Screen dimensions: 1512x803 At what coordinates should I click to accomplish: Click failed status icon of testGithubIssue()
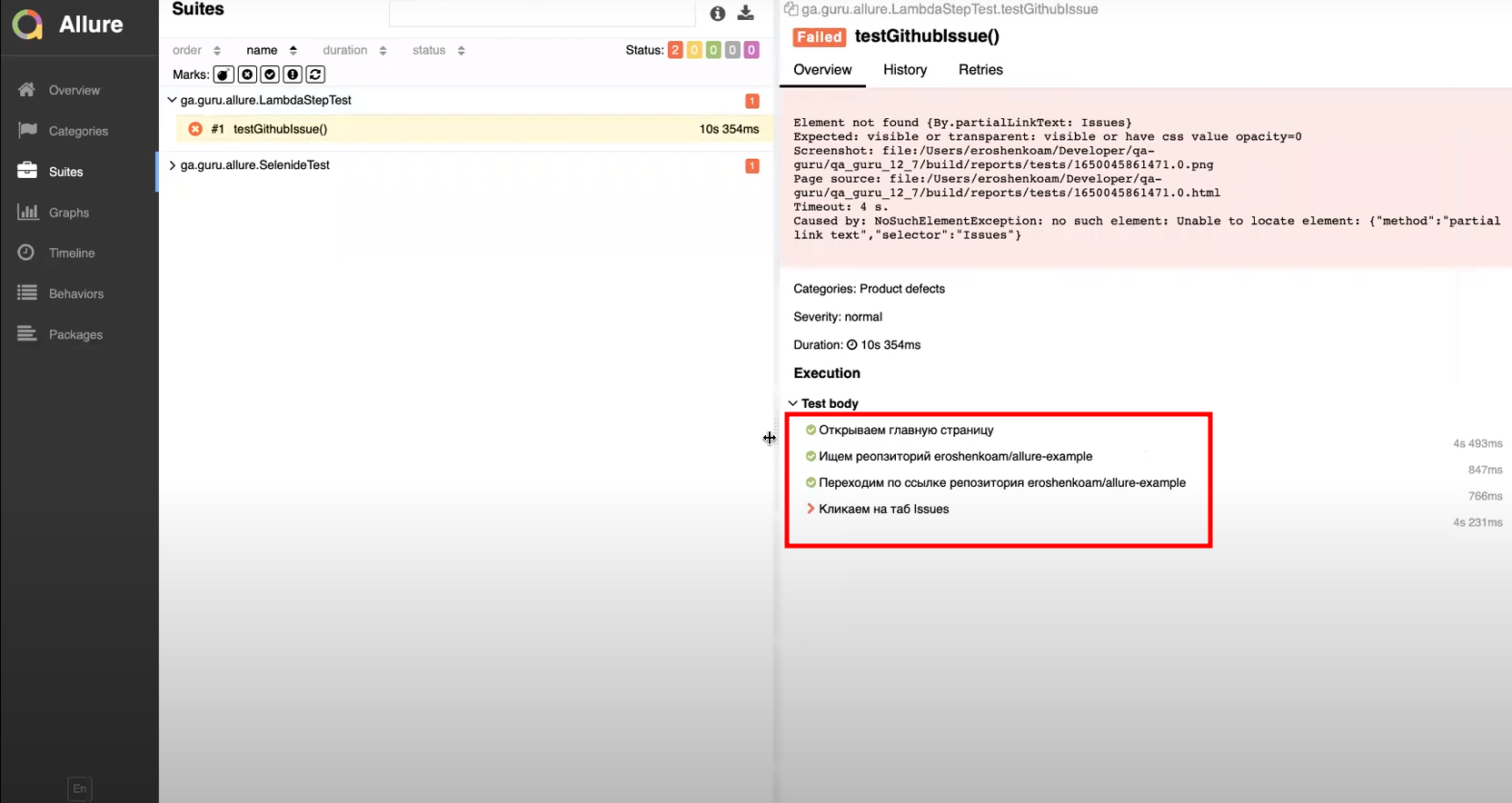point(195,129)
